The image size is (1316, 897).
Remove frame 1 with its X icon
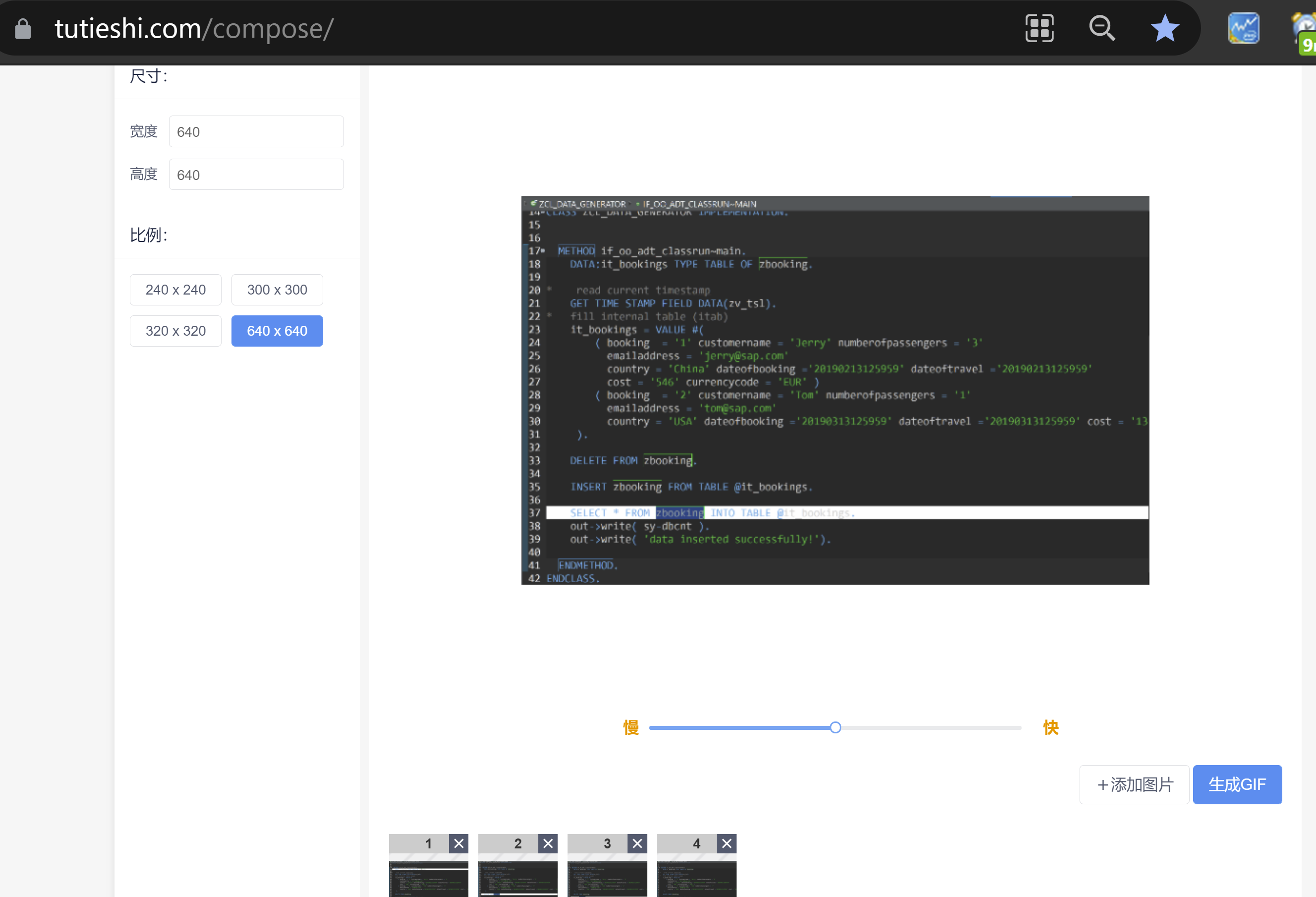point(458,843)
